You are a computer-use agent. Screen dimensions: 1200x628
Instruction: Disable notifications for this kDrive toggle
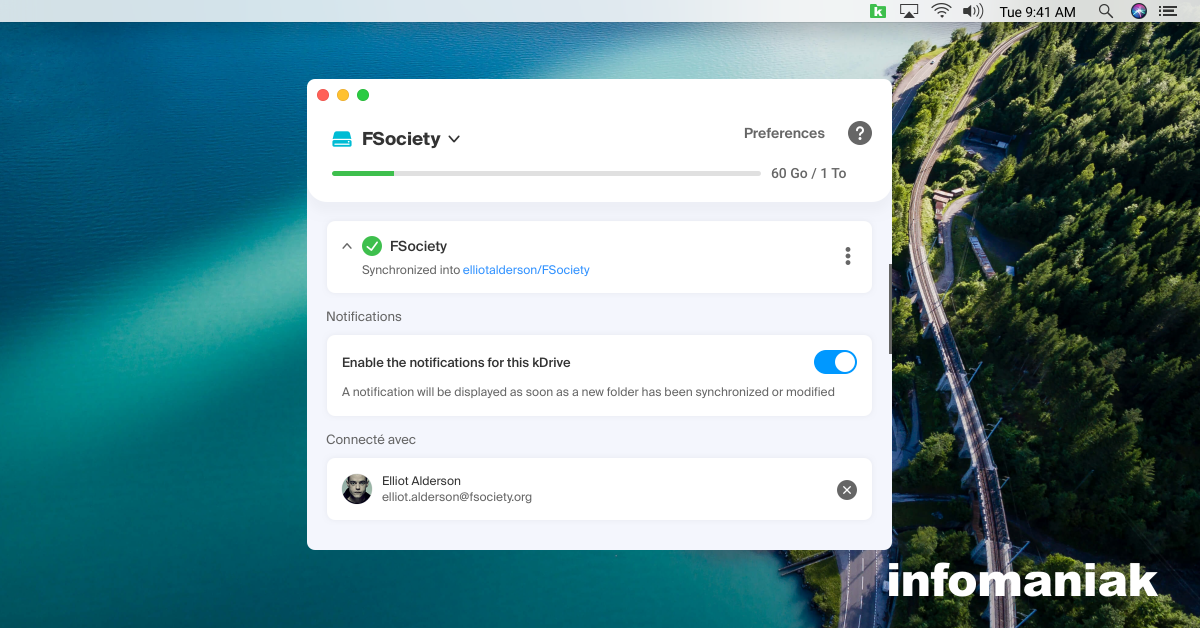835,362
